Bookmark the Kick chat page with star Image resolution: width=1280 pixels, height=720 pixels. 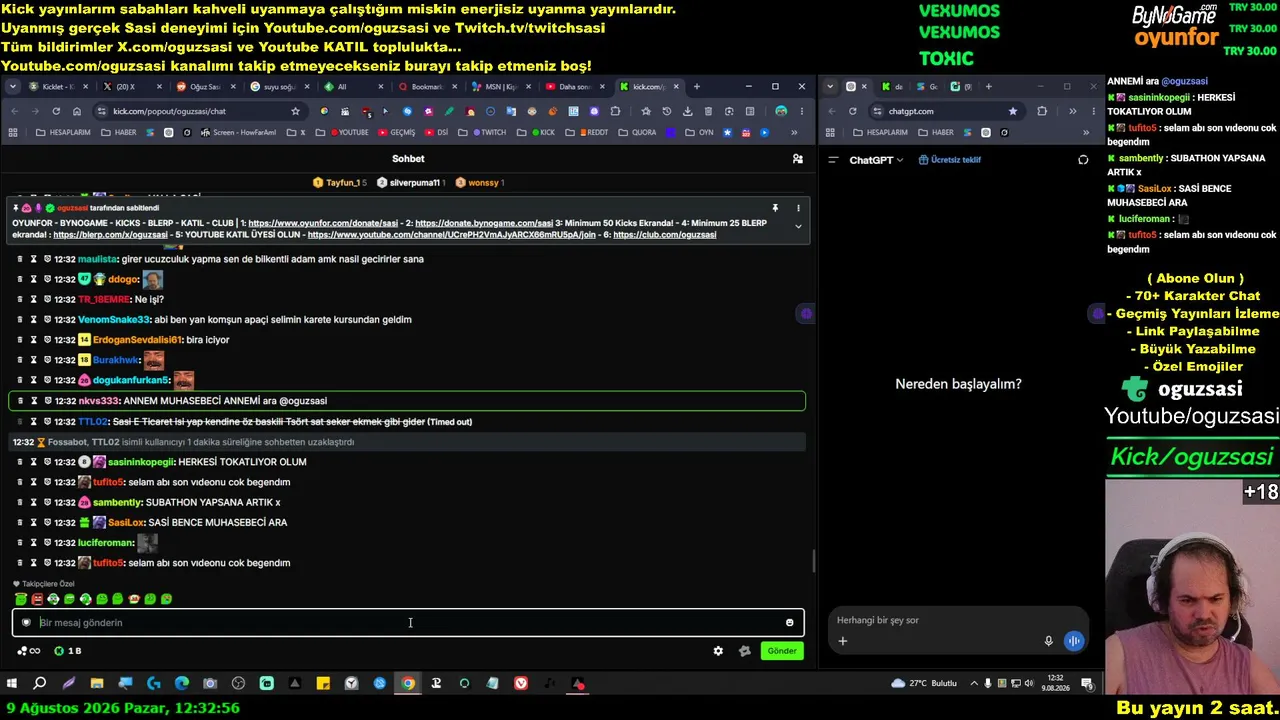tap(295, 111)
